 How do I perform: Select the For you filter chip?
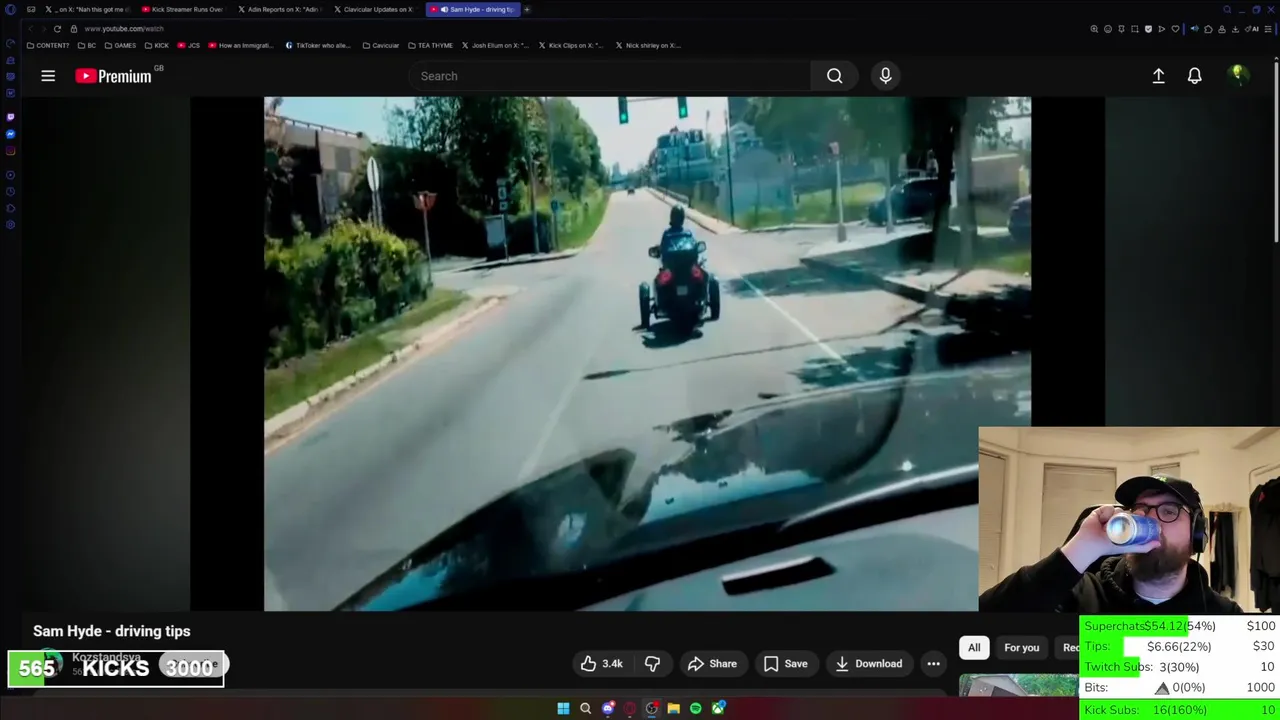point(1021,648)
